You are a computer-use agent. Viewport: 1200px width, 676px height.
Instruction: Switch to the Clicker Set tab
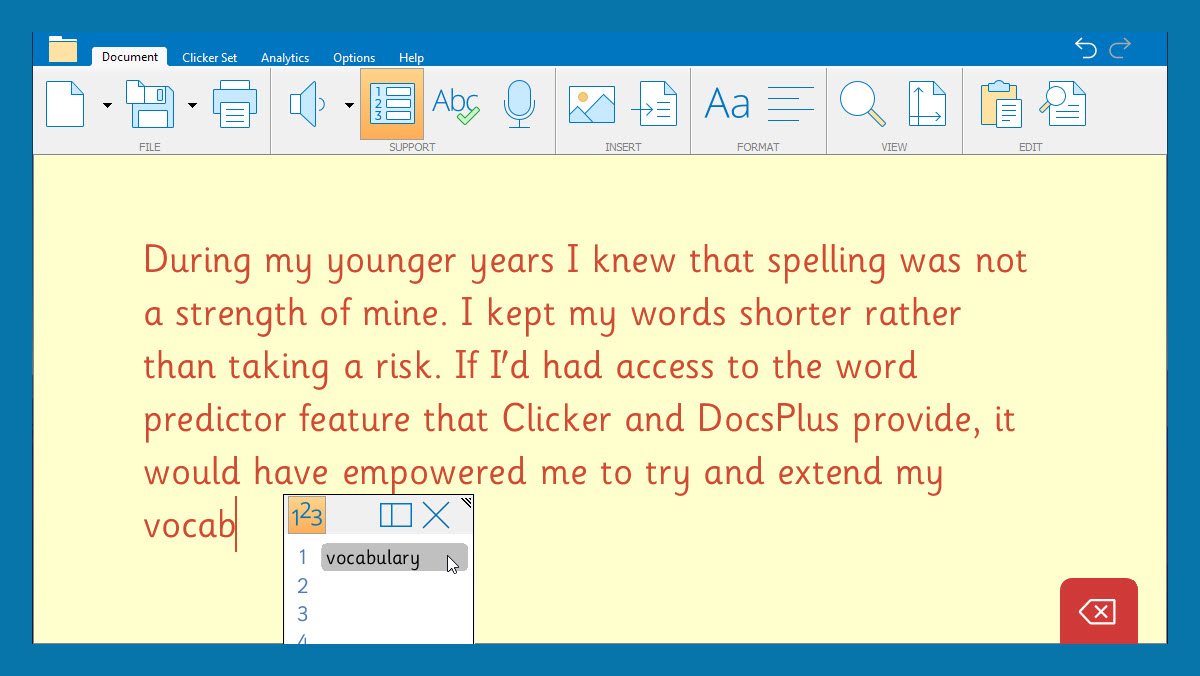[x=209, y=58]
